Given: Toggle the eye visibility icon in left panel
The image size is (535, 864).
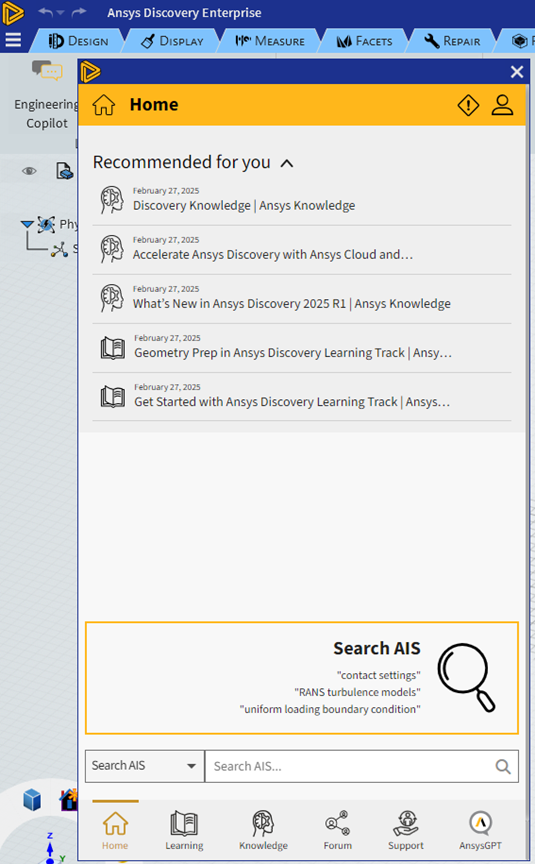Looking at the screenshot, I should click(29, 171).
